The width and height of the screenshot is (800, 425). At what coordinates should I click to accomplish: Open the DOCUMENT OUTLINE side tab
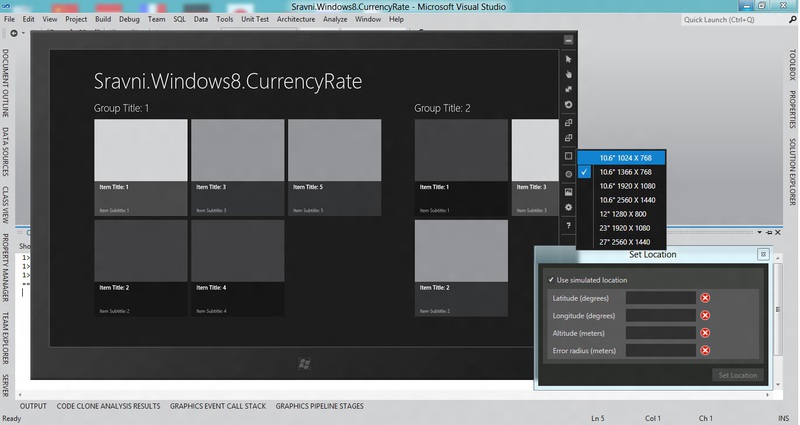point(6,83)
